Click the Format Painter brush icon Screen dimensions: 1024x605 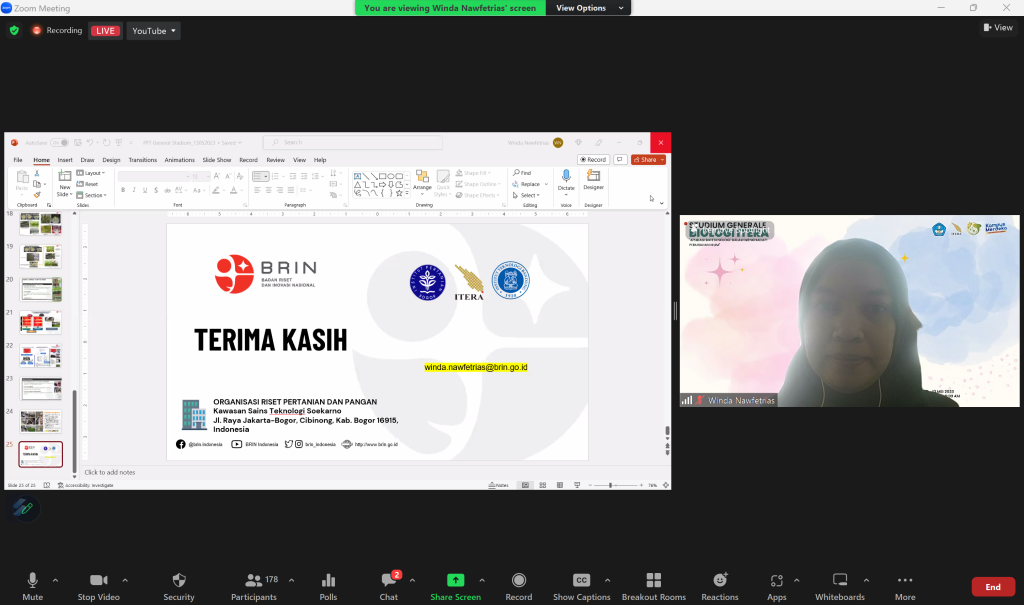pos(37,195)
